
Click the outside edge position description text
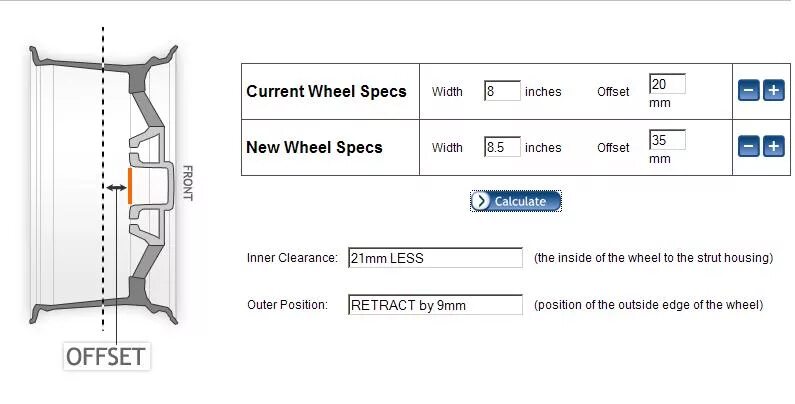point(648,305)
